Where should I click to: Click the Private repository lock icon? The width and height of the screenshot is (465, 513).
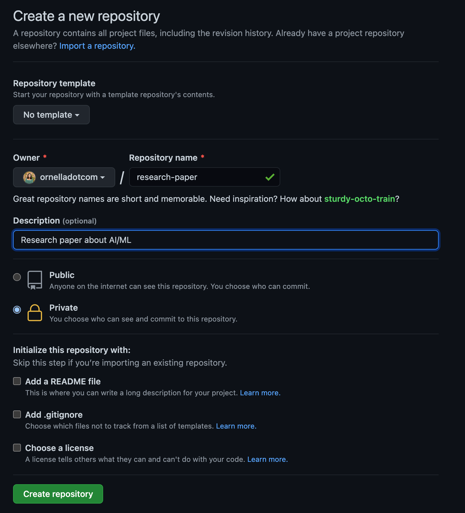35,313
